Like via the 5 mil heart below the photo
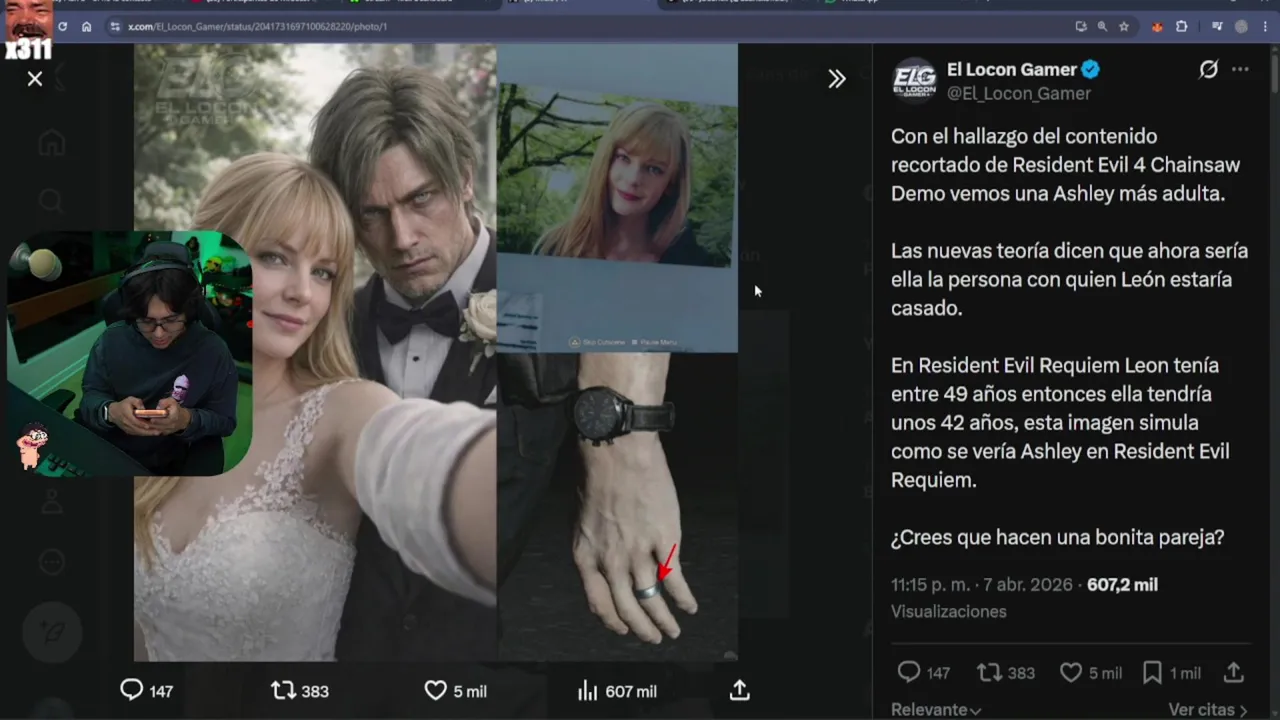Screen dimensions: 1280x720 455,690
